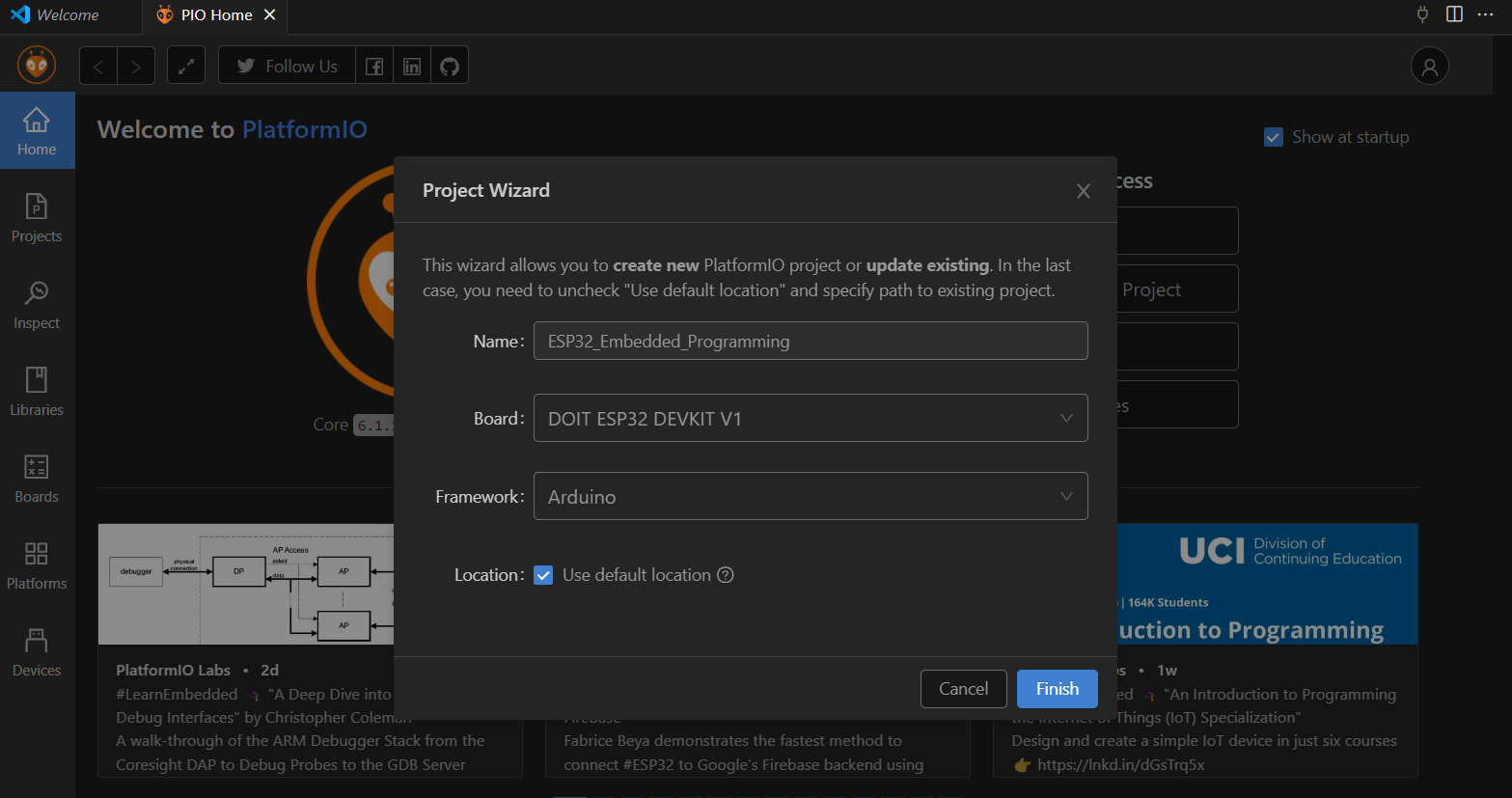This screenshot has height=798, width=1512.
Task: Click the help icon beside Use default location
Action: click(x=726, y=575)
